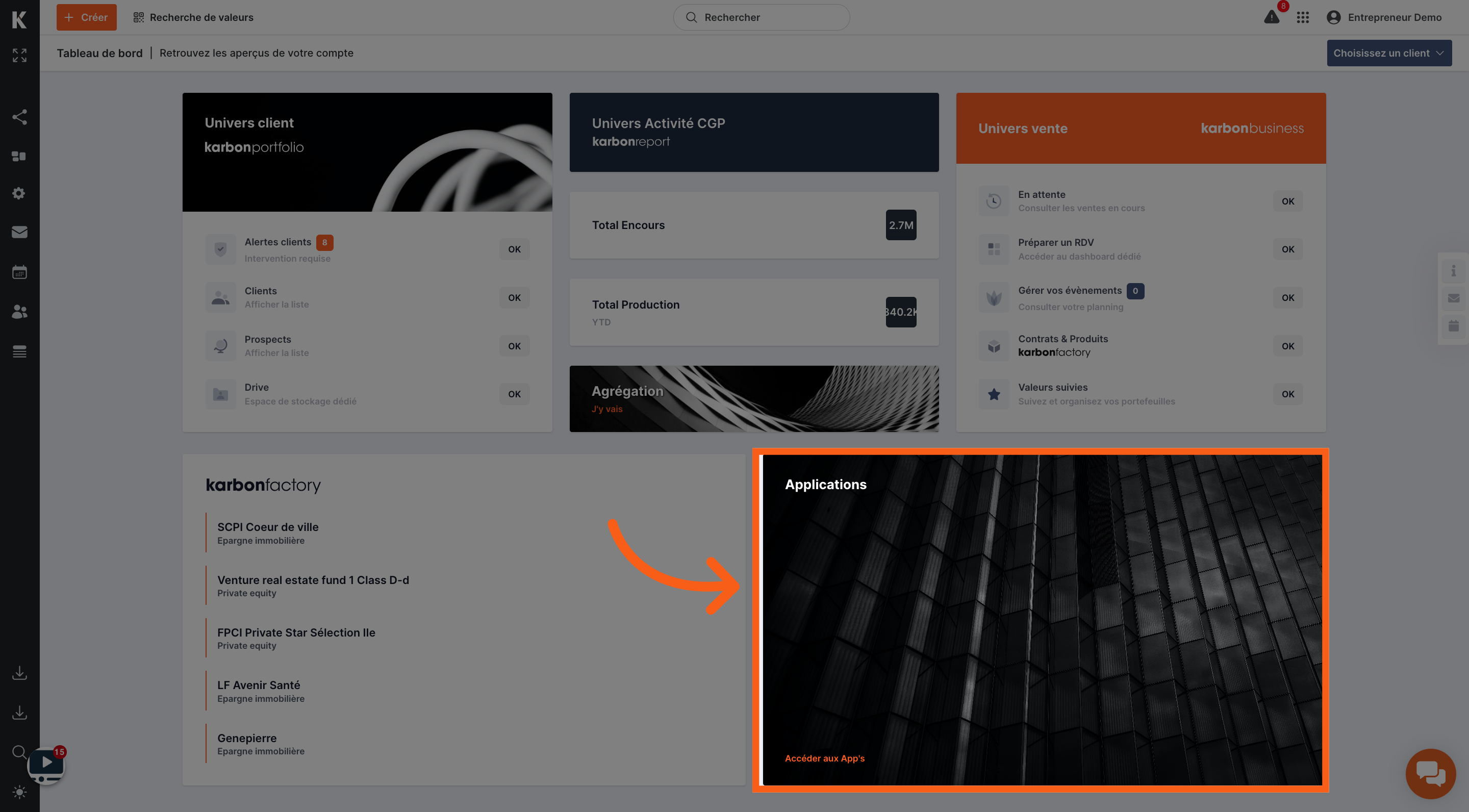Click the Alertes clients shield icon
The height and width of the screenshot is (812, 1469).
221,249
